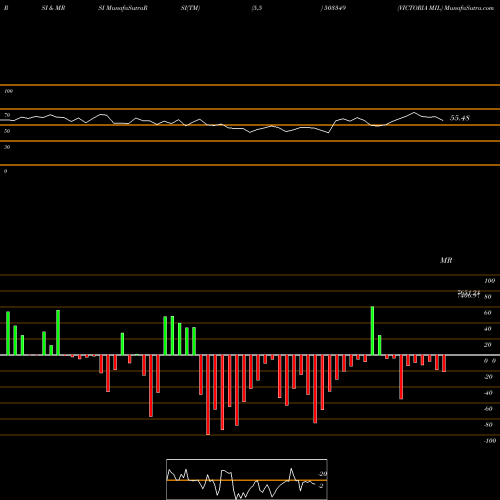Click the 70 label on RSI axis
The image size is (500, 500).
pos(7,115)
